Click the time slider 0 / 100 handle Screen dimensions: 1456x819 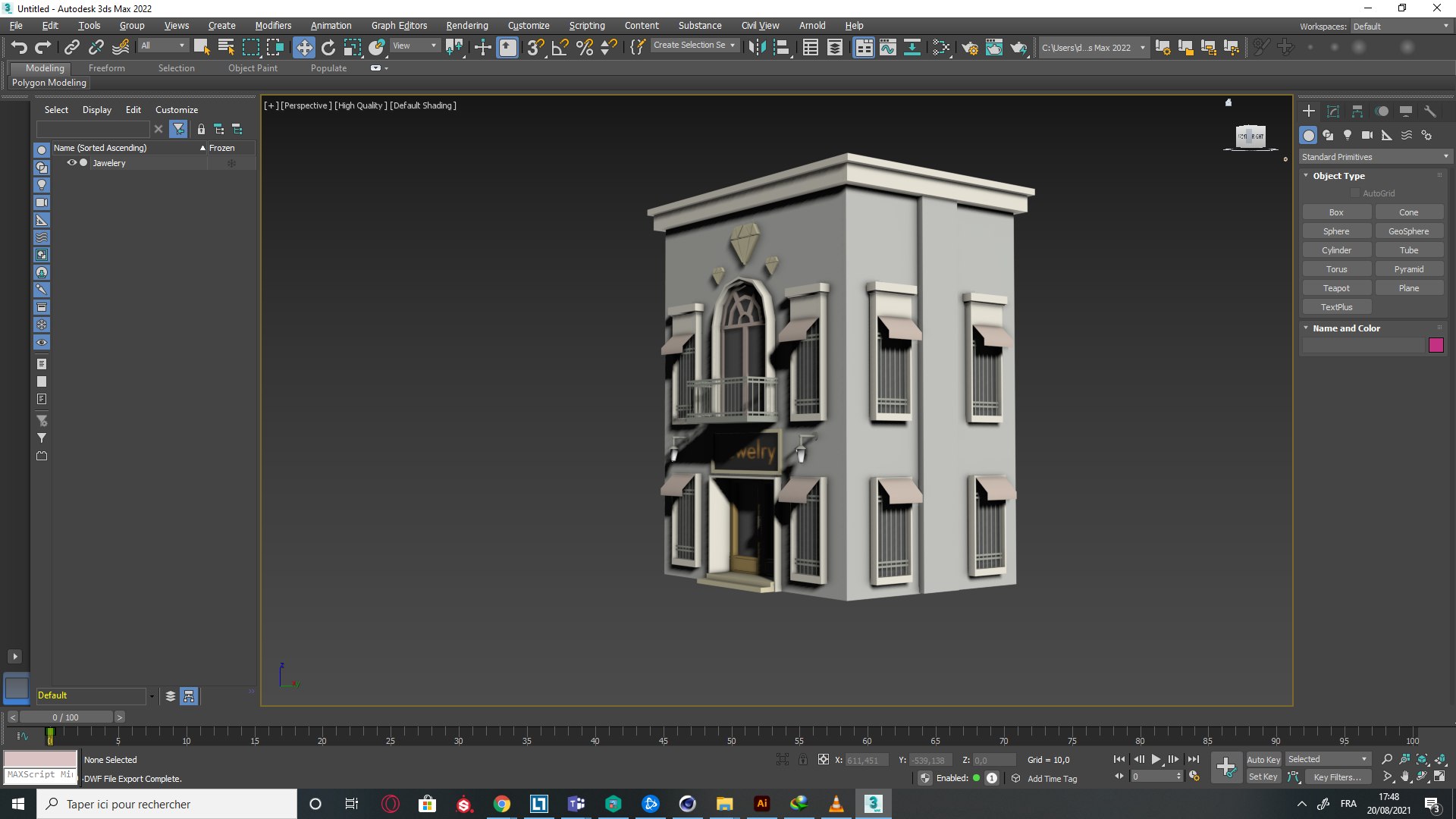65,717
